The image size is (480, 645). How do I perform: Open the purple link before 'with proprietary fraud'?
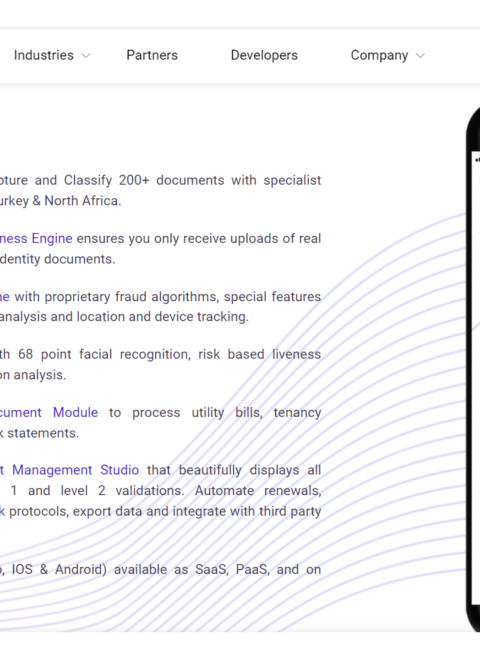click(x=5, y=297)
